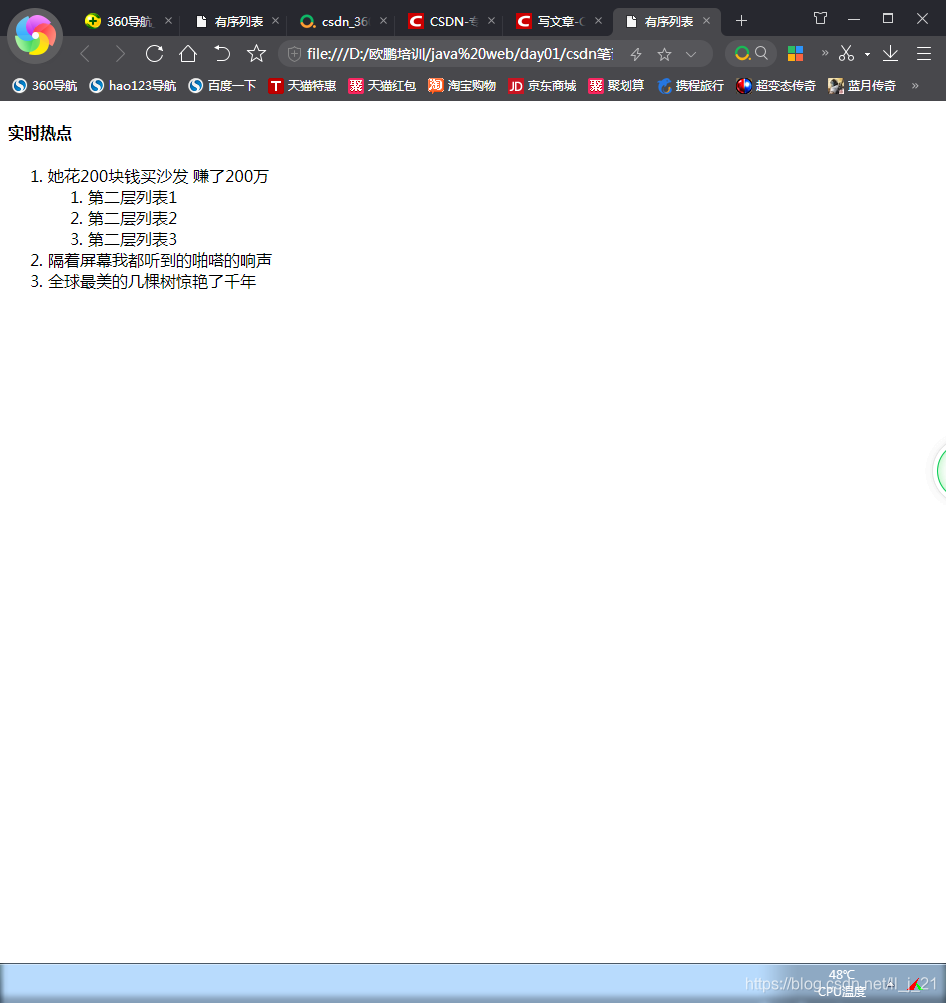
Task: Open the 超变态传奇 bookmark
Action: coord(776,86)
